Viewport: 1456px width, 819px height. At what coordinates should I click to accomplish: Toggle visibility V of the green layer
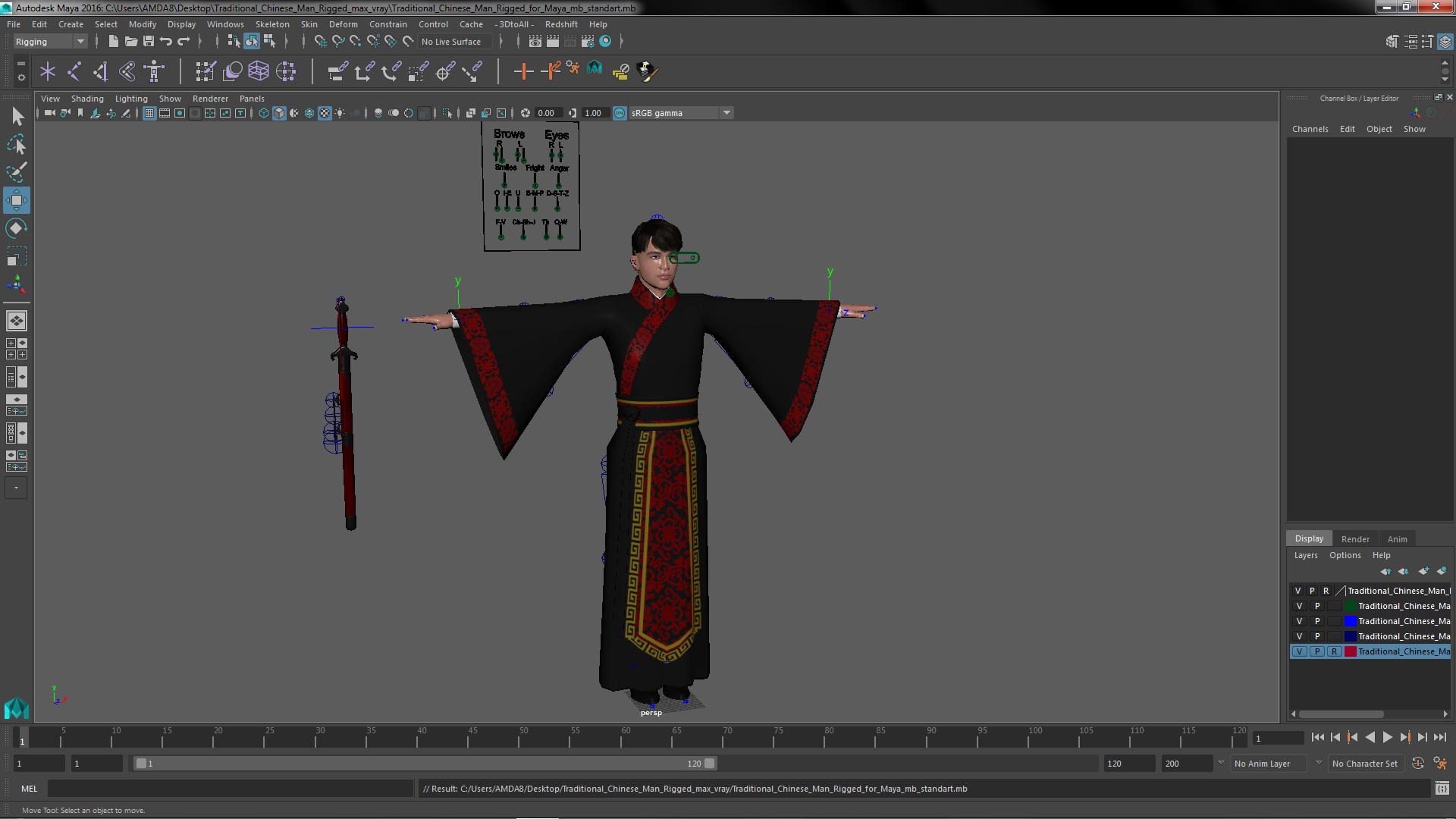(x=1299, y=606)
